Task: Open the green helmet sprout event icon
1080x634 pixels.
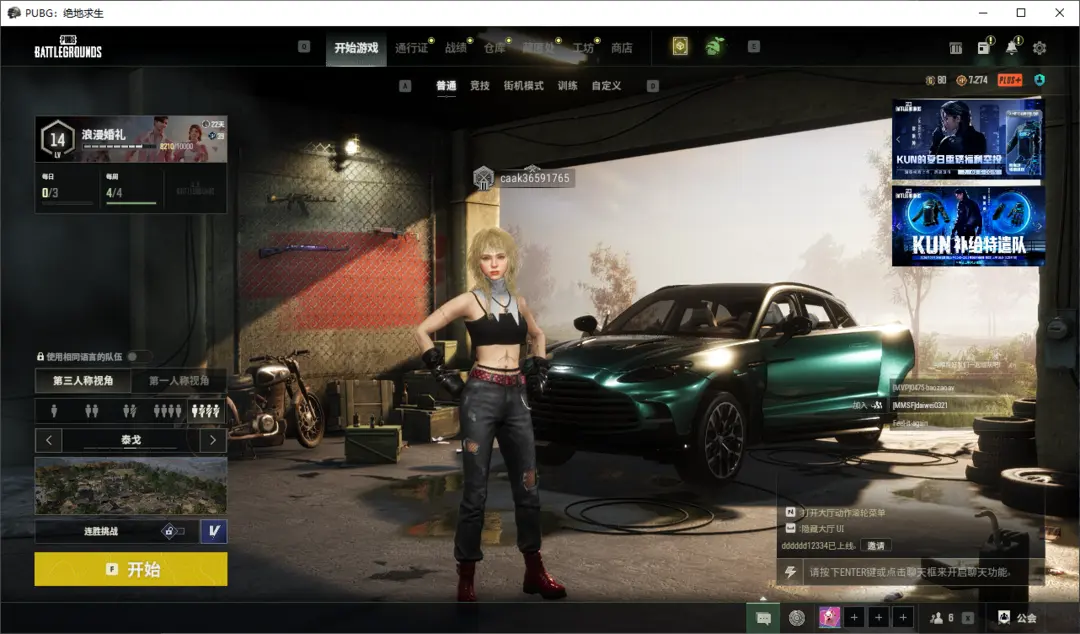Action: tap(714, 46)
